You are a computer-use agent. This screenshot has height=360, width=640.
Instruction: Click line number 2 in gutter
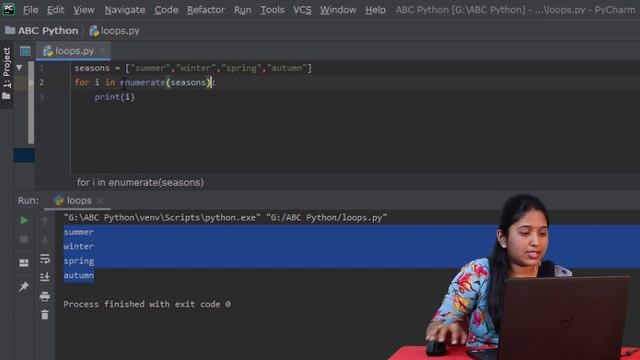tap(41, 82)
